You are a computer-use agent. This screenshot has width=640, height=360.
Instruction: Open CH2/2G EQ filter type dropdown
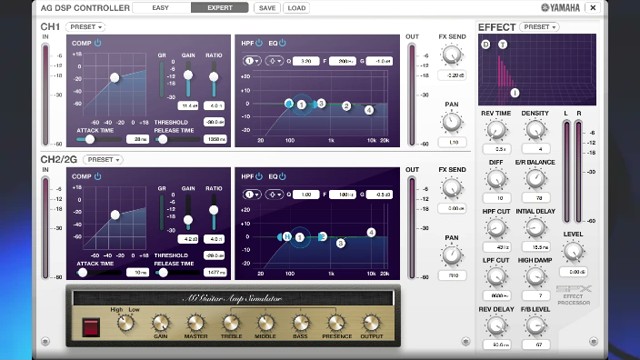click(274, 195)
